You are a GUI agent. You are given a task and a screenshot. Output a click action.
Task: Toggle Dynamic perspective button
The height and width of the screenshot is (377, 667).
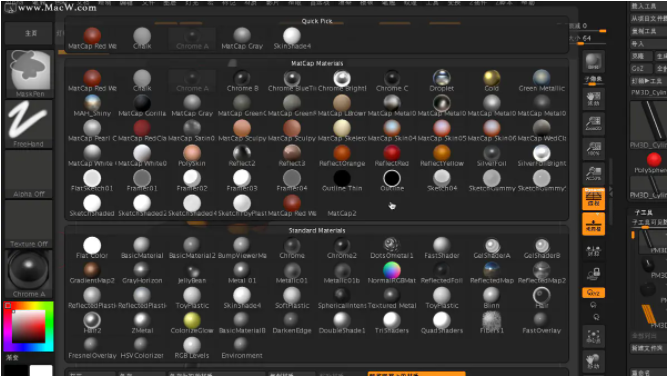click(593, 198)
